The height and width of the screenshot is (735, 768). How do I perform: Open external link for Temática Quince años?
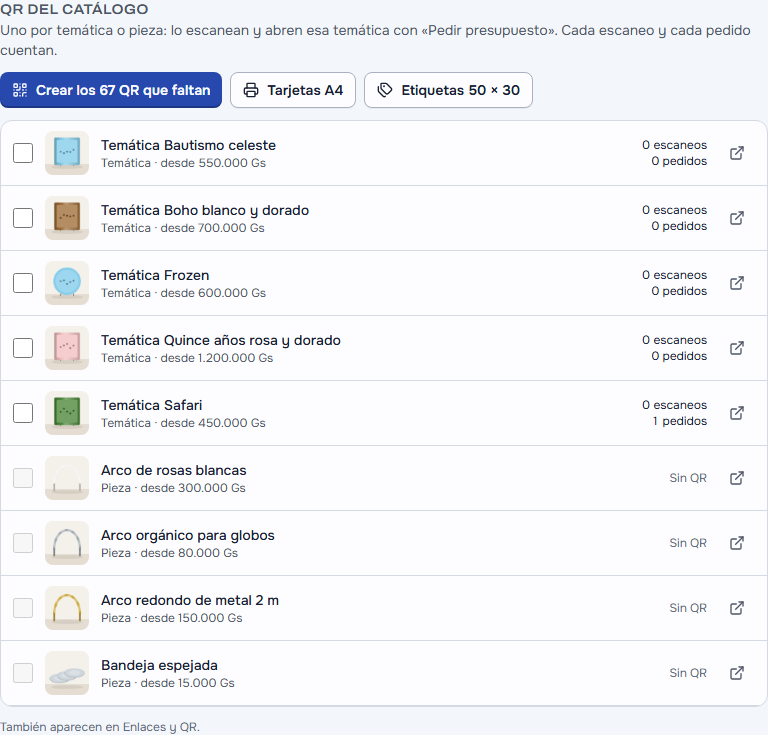[737, 348]
